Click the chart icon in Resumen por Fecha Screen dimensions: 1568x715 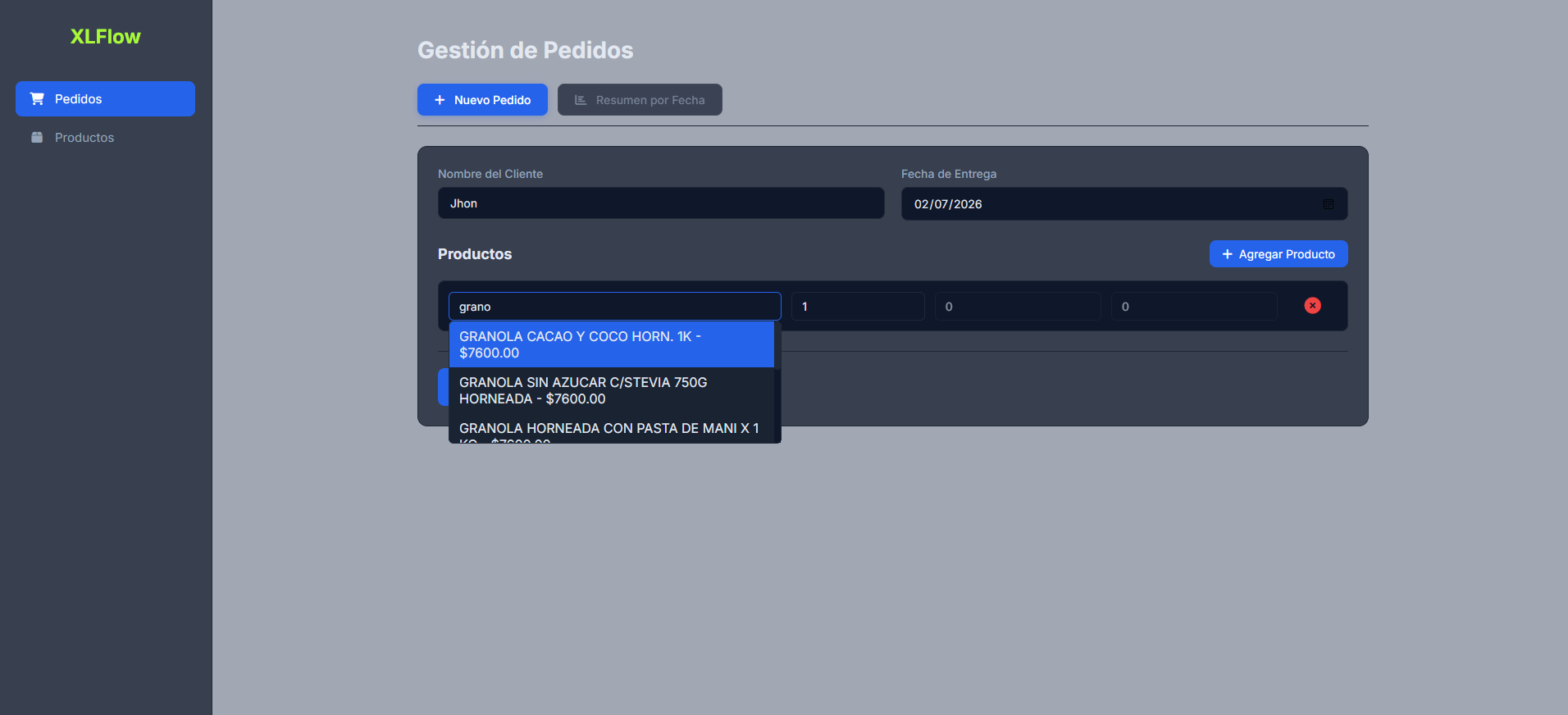click(x=581, y=100)
